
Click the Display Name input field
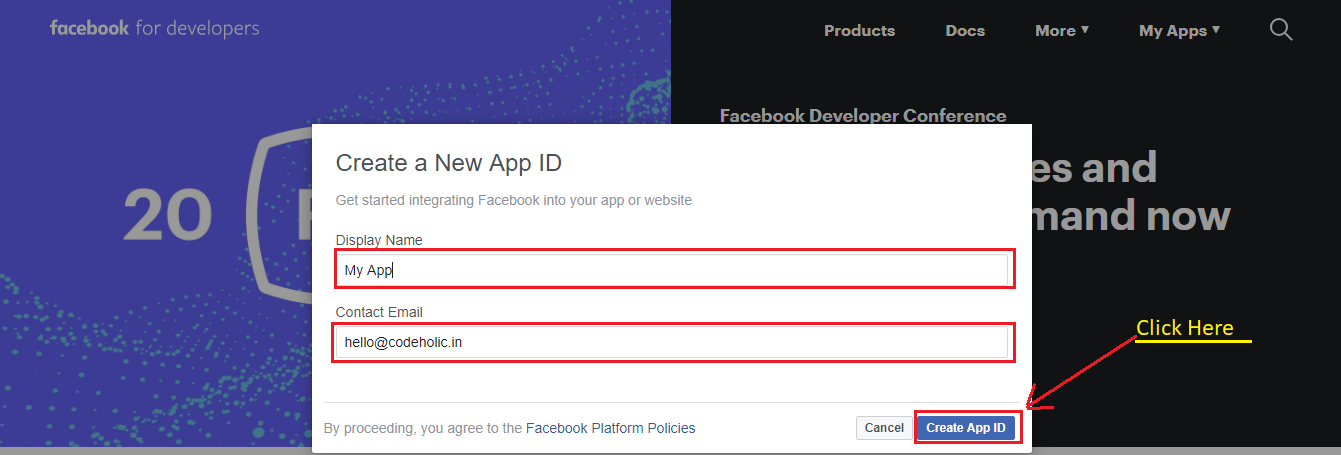(x=671, y=270)
